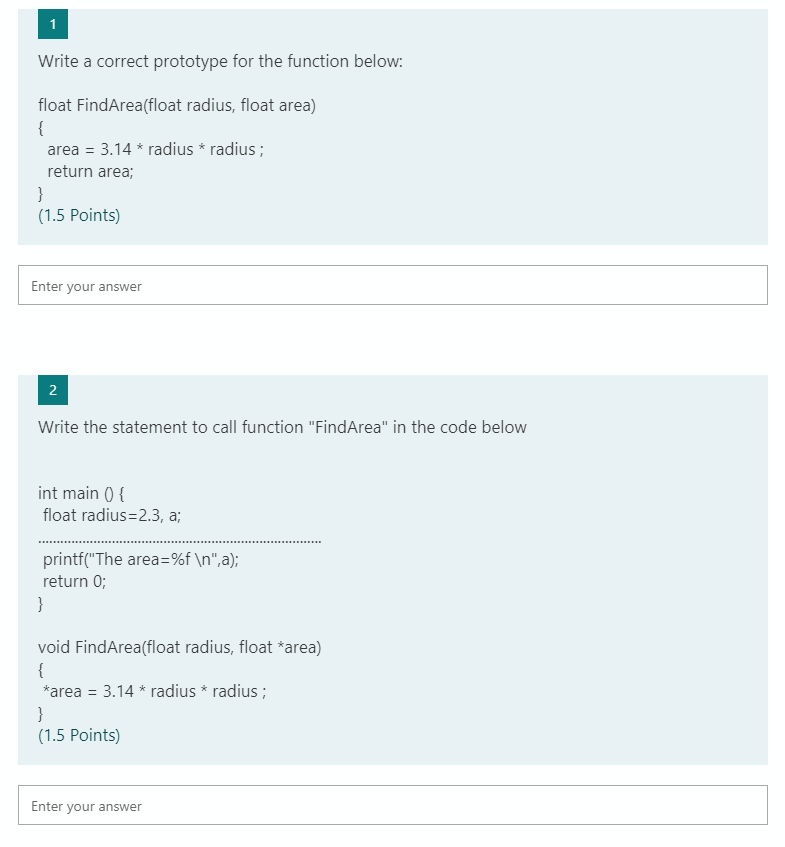
Task: Click the '*area = 3.14' pointer assignment line
Action: coord(150,691)
